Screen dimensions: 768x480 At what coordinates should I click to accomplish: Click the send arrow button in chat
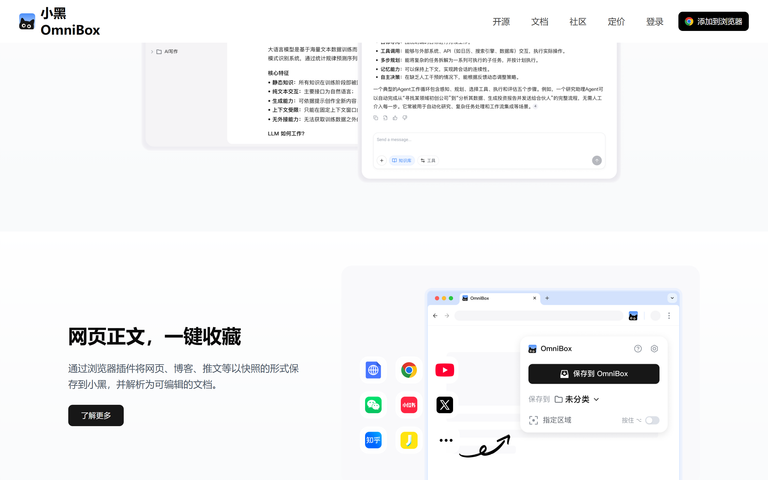click(x=597, y=161)
